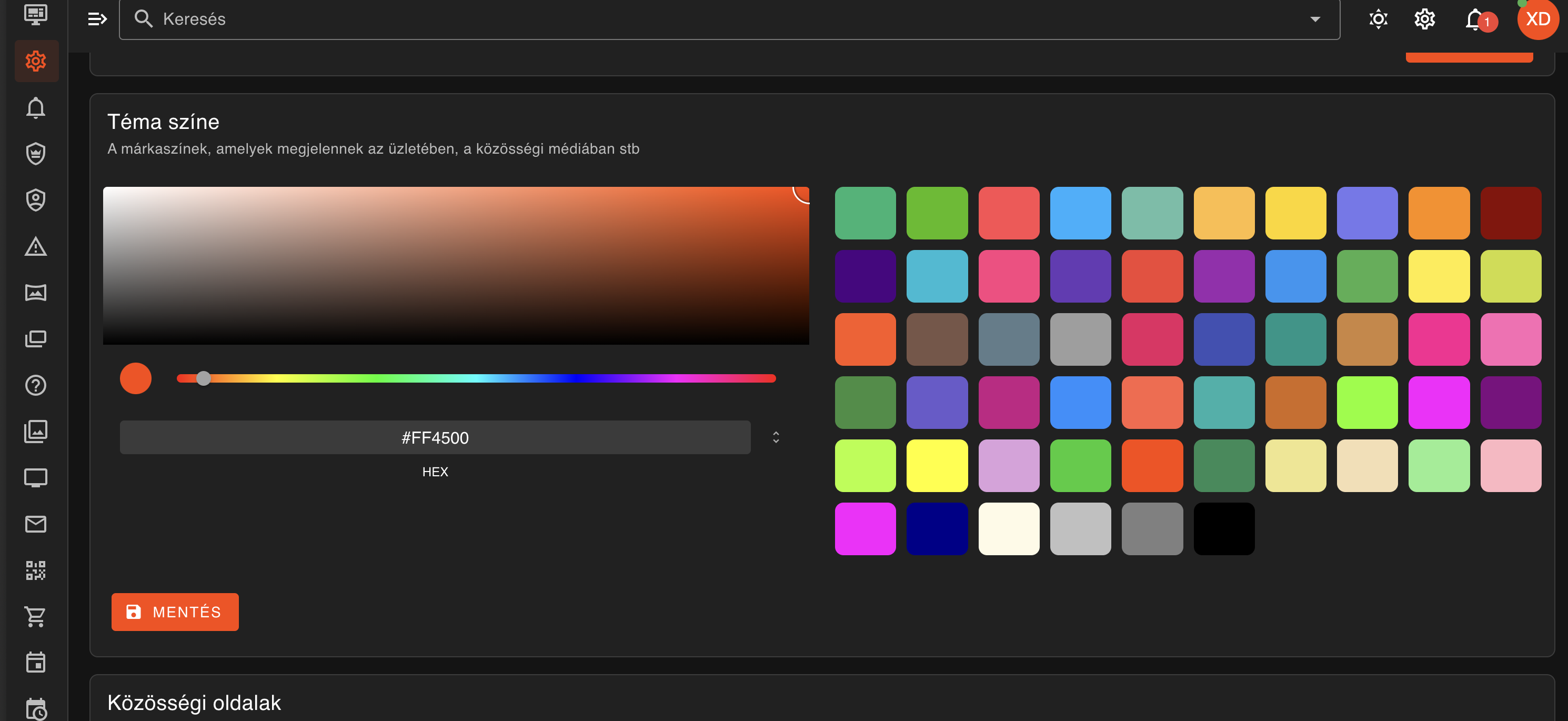
Task: Open the notifications bell in sidebar
Action: pos(35,108)
